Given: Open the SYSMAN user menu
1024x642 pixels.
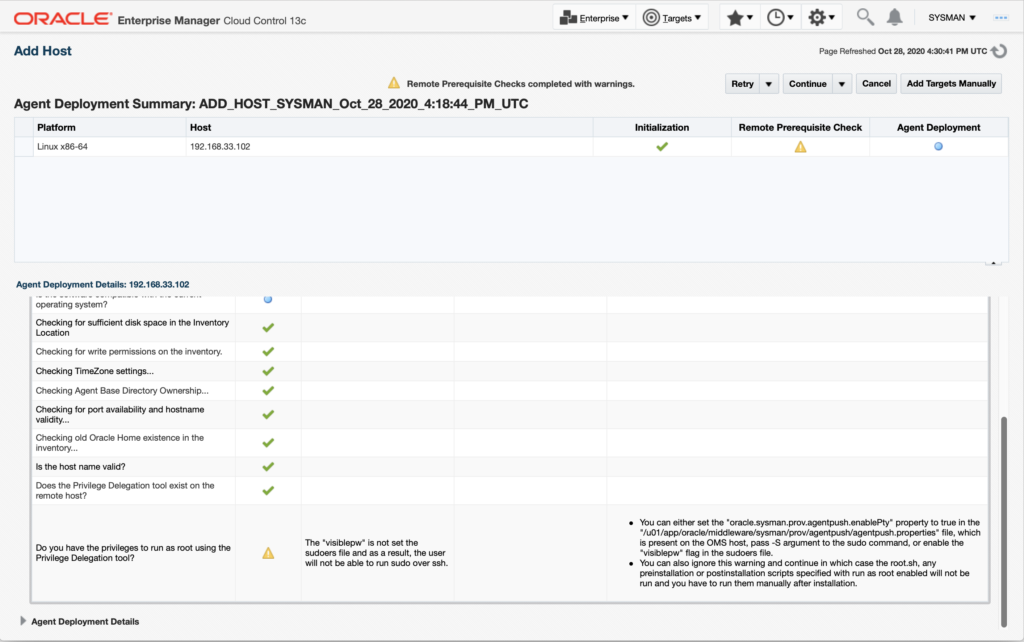Looking at the screenshot, I should point(952,18).
